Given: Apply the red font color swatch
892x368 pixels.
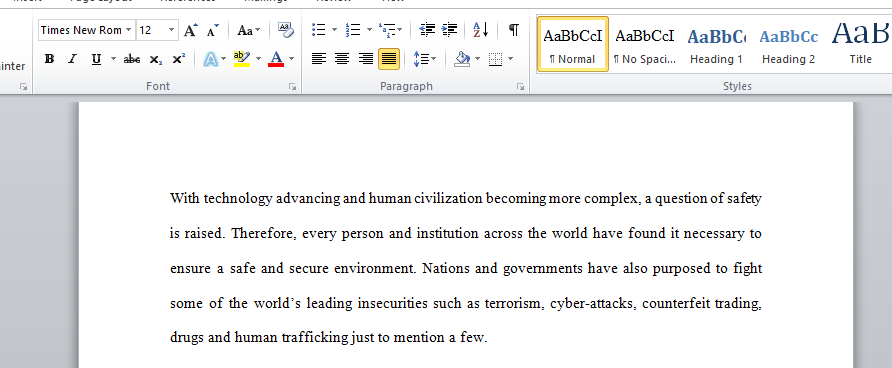Looking at the screenshot, I should tap(276, 59).
